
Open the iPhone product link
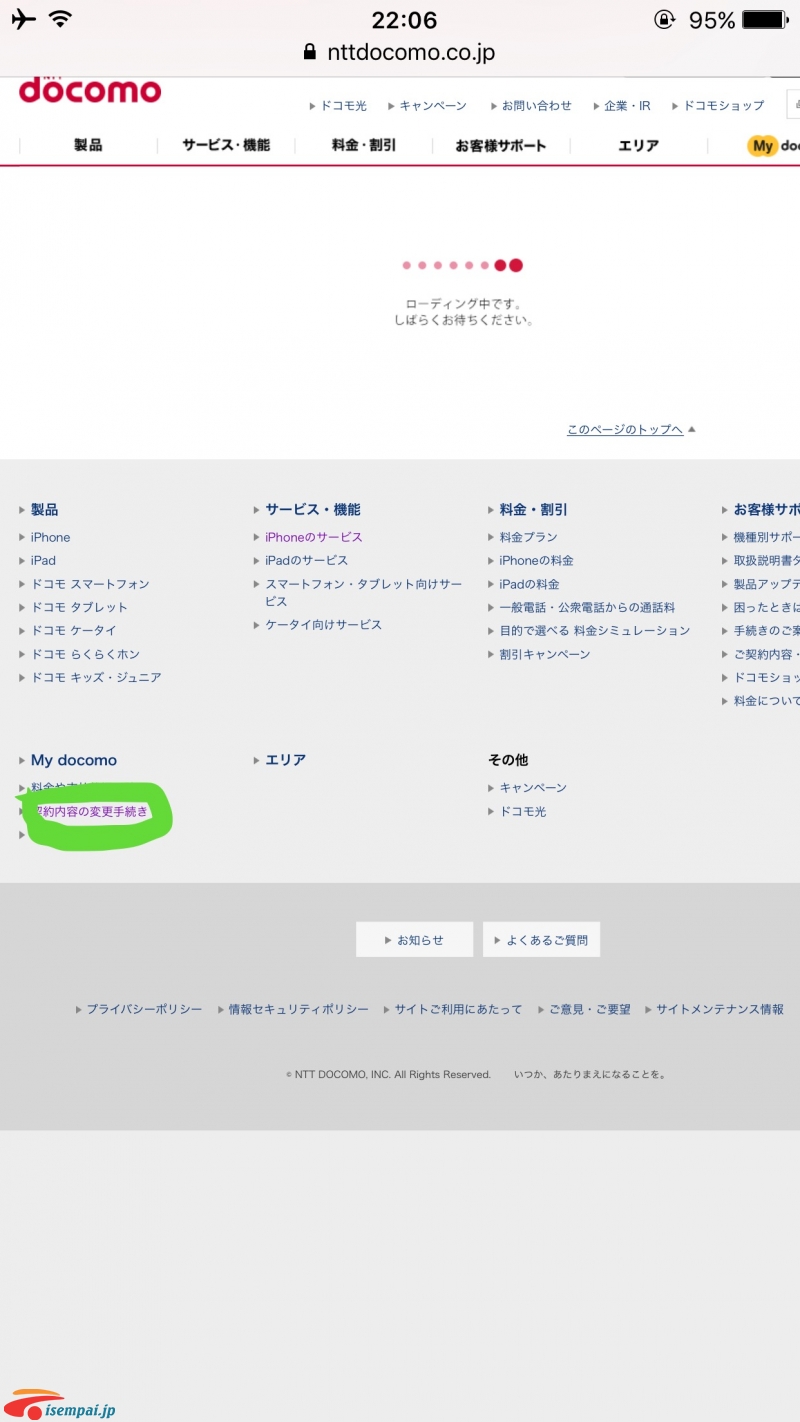click(51, 537)
